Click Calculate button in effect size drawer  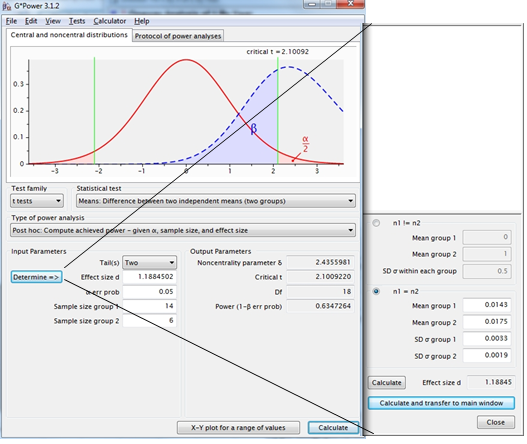tap(387, 382)
